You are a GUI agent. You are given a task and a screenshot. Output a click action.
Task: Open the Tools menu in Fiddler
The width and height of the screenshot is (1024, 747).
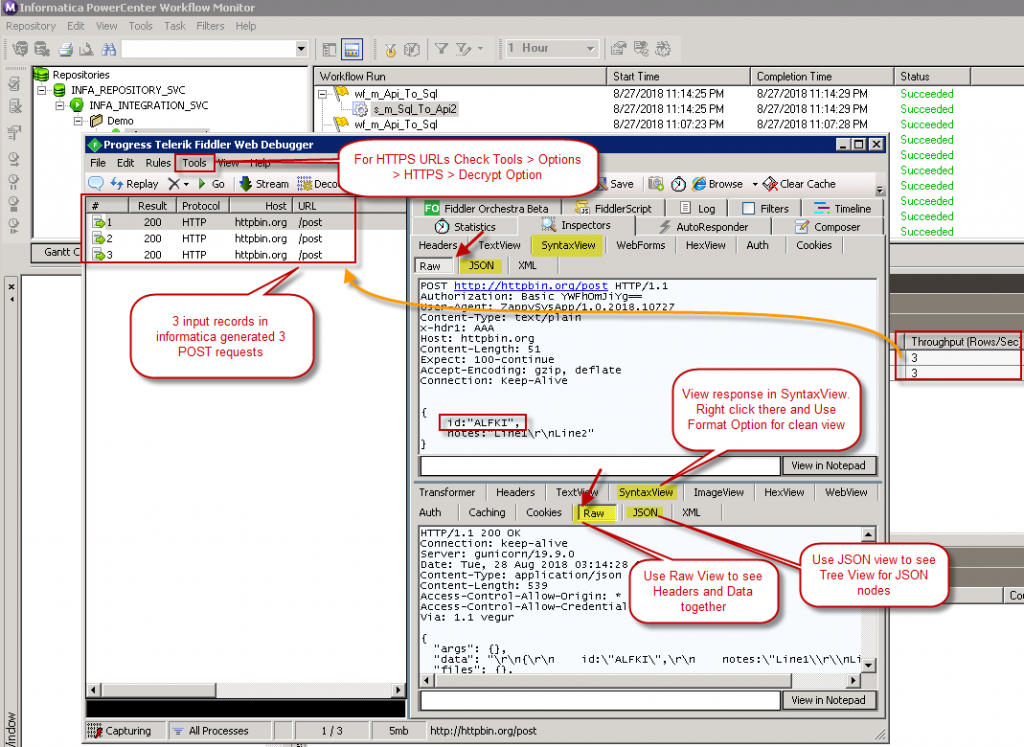(x=195, y=162)
